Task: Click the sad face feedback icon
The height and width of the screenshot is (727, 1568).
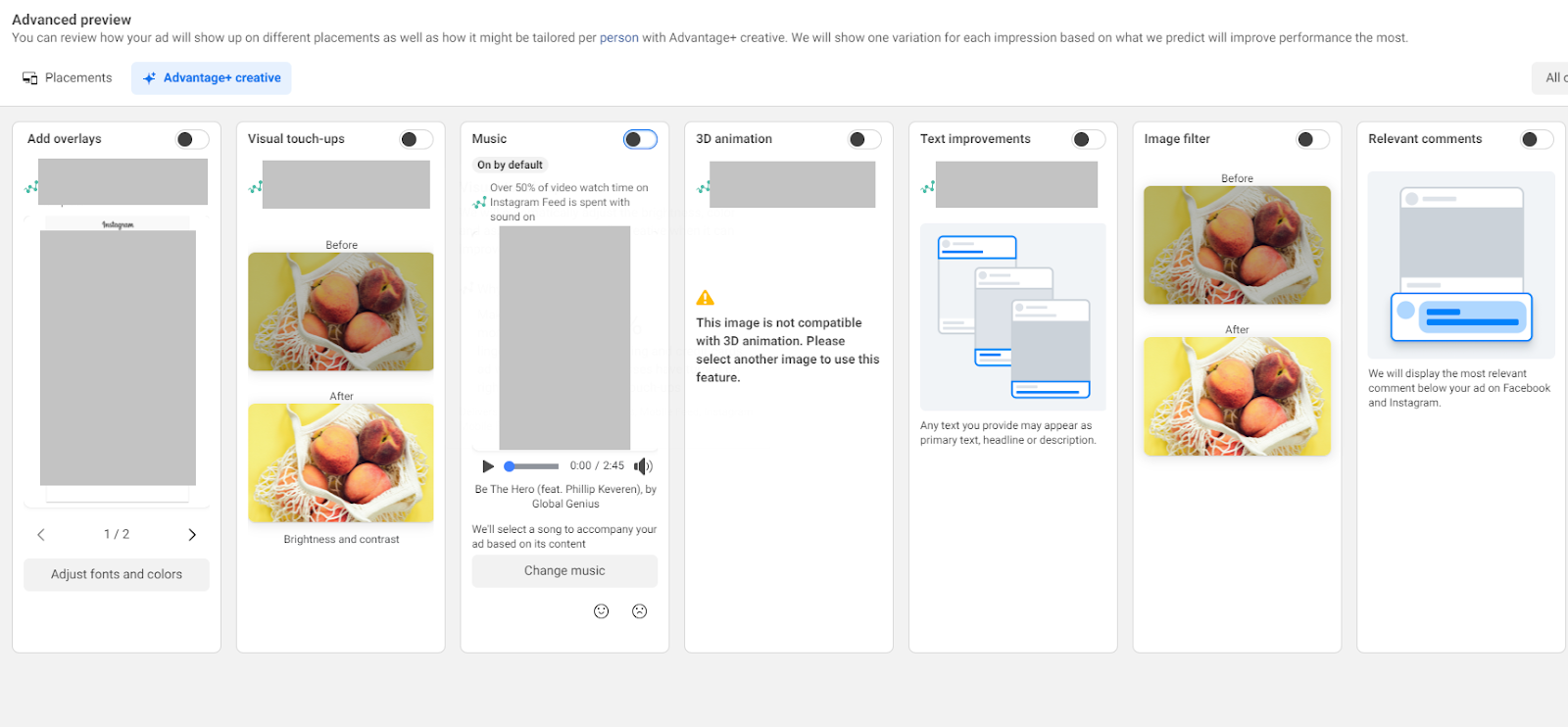Action: point(640,611)
